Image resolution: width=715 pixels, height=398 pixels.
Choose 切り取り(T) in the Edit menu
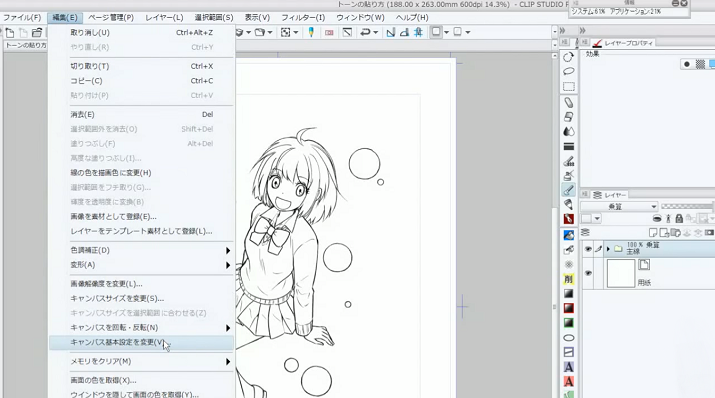coord(141,66)
